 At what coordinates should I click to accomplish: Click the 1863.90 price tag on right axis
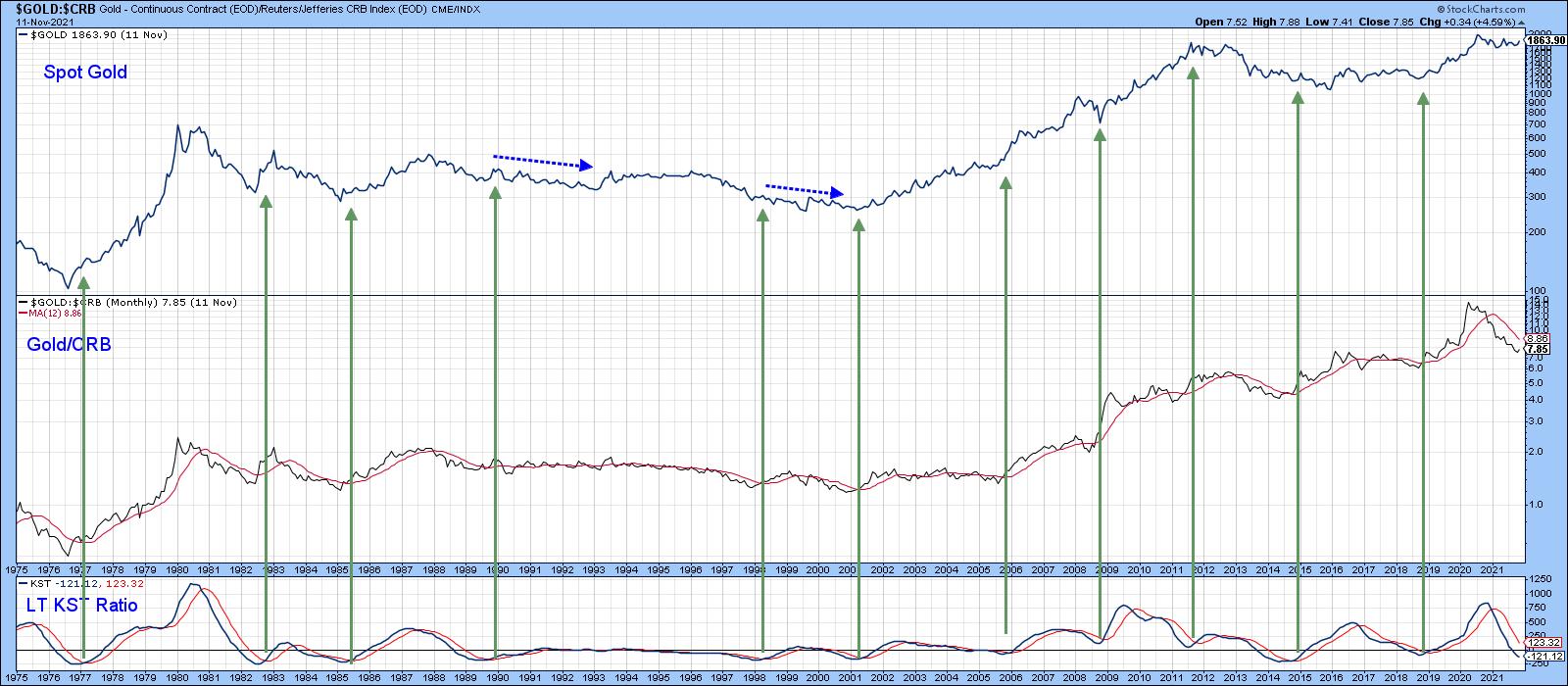tap(1544, 40)
